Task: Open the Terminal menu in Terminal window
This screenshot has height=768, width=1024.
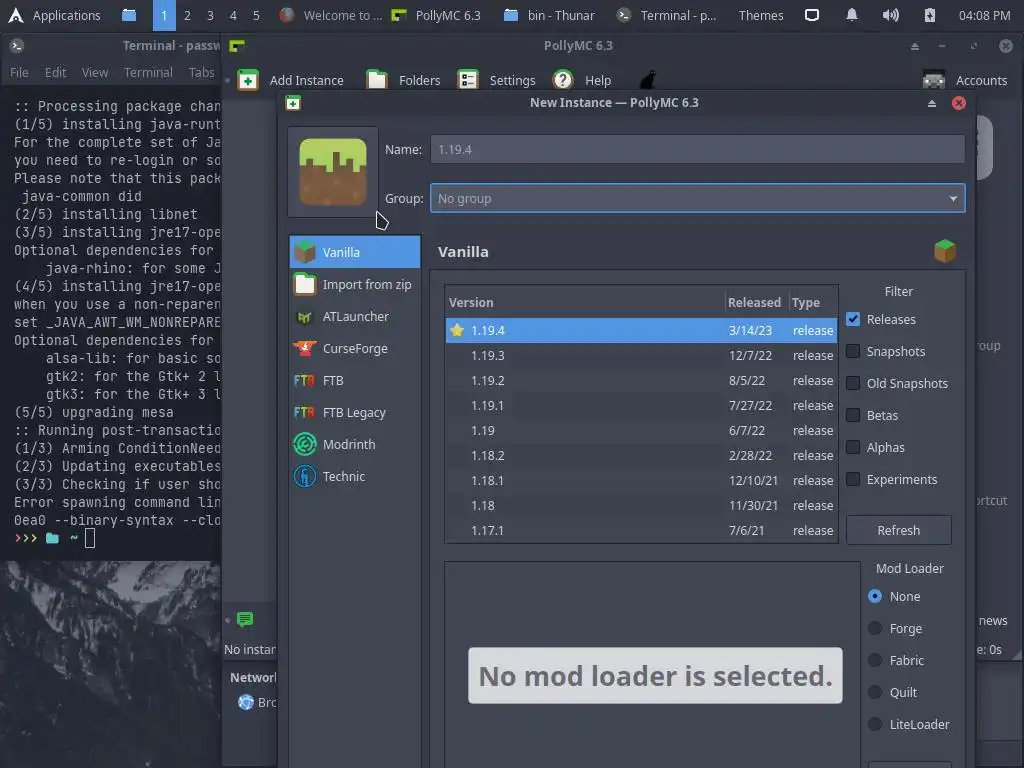Action: [x=148, y=72]
